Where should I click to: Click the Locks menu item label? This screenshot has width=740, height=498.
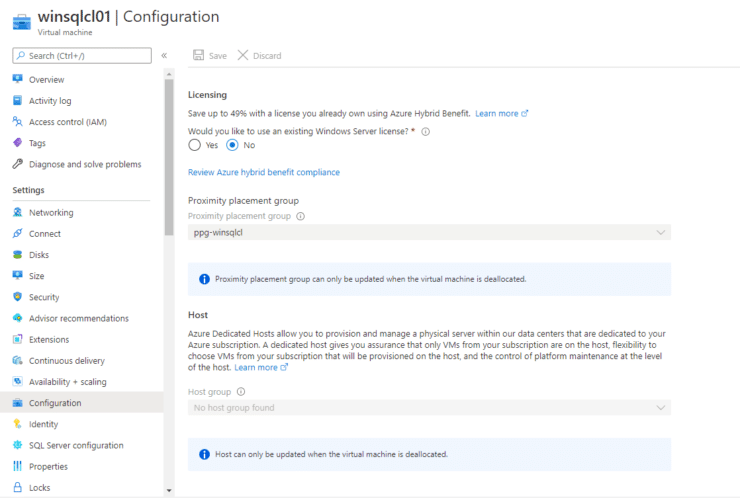[40, 488]
